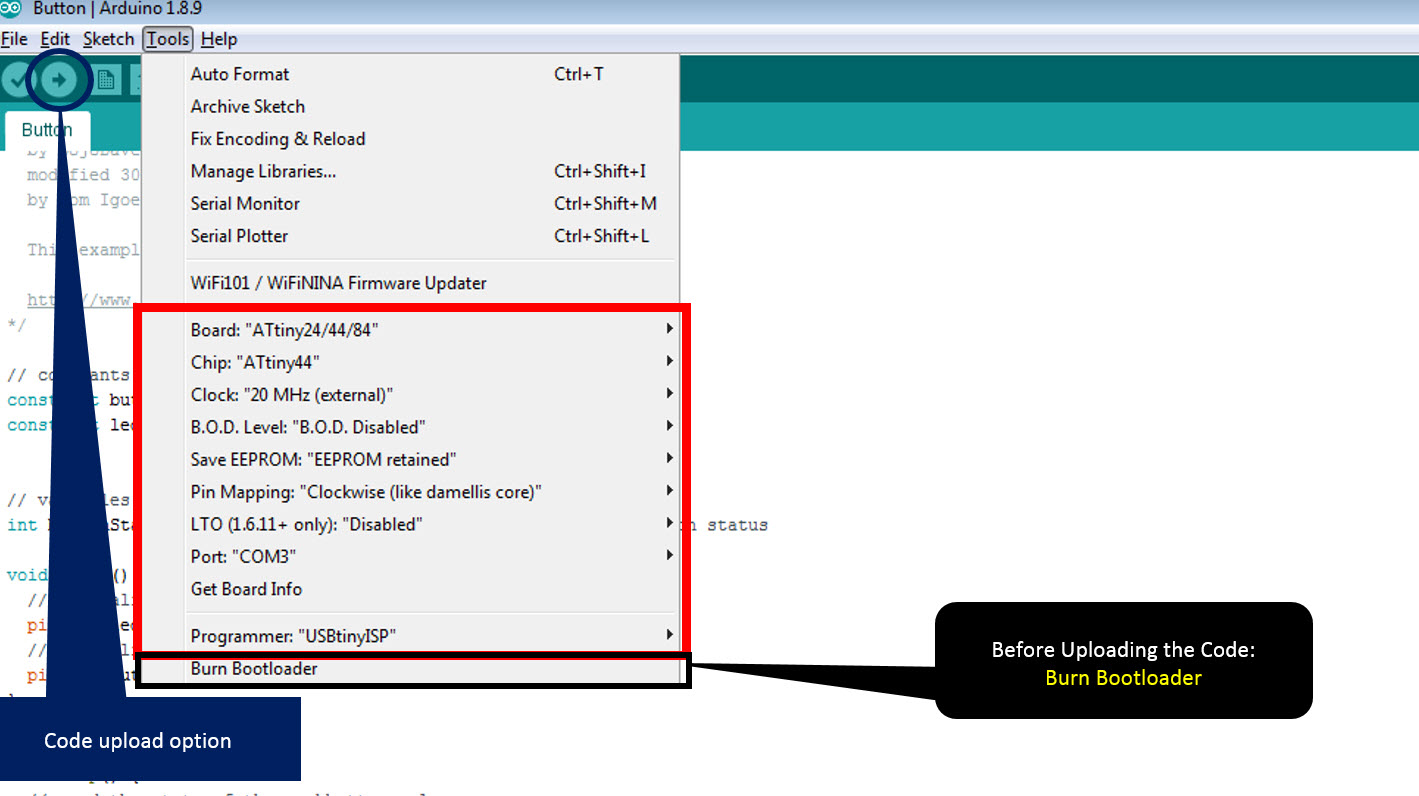1419x796 pixels.
Task: Choose Auto Format from Tools menu
Action: coord(410,74)
